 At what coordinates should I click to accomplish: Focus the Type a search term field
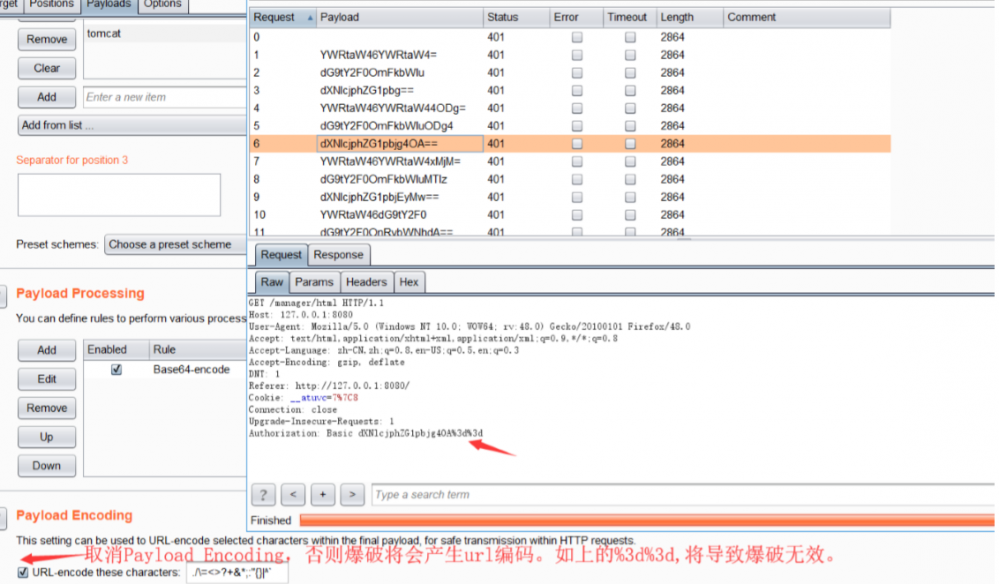click(683, 494)
